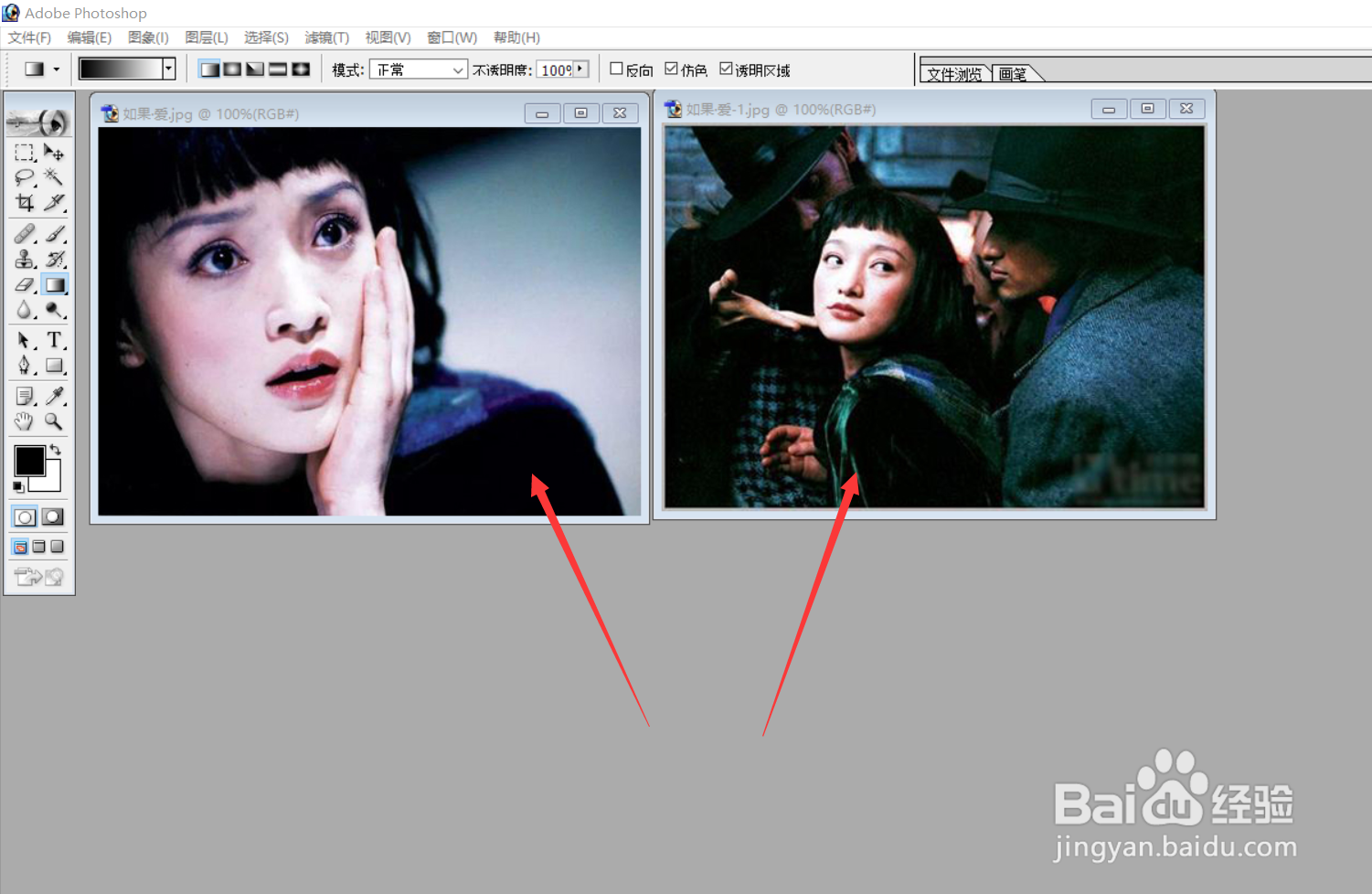
Task: Open the gradient picker dropdown arrow
Action: [168, 69]
